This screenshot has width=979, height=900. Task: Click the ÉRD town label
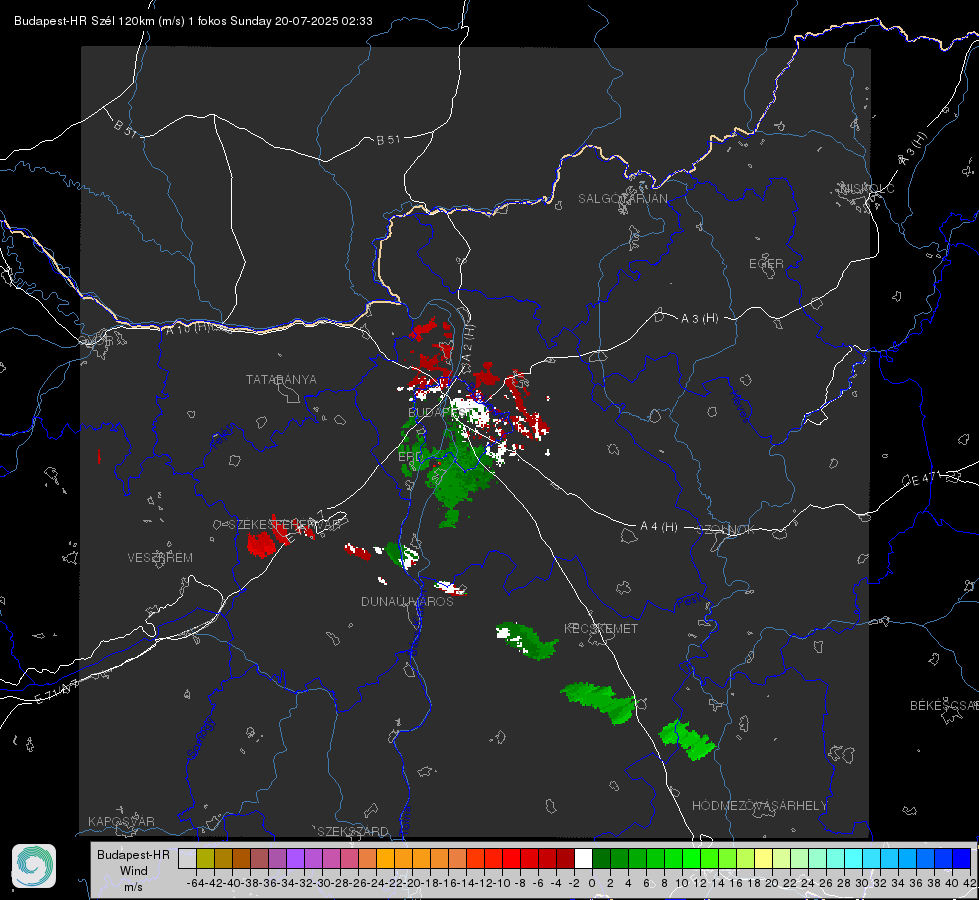click(410, 457)
